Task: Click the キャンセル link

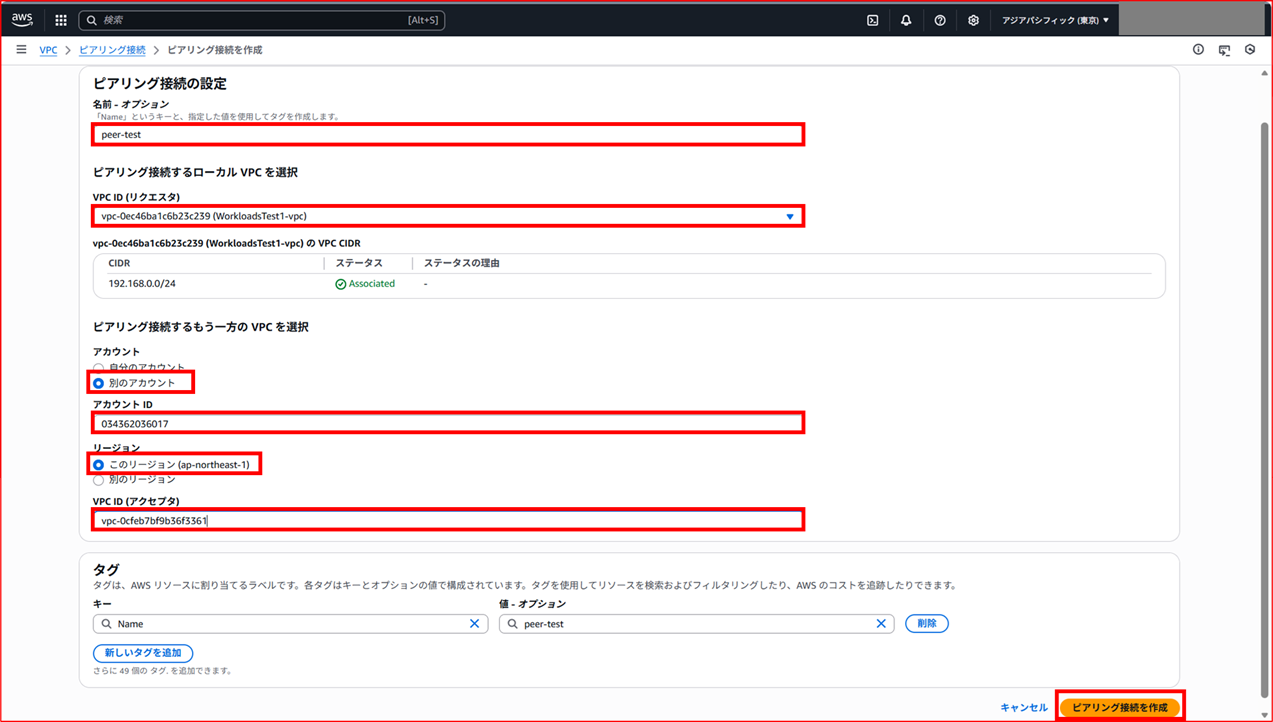Action: point(1022,706)
